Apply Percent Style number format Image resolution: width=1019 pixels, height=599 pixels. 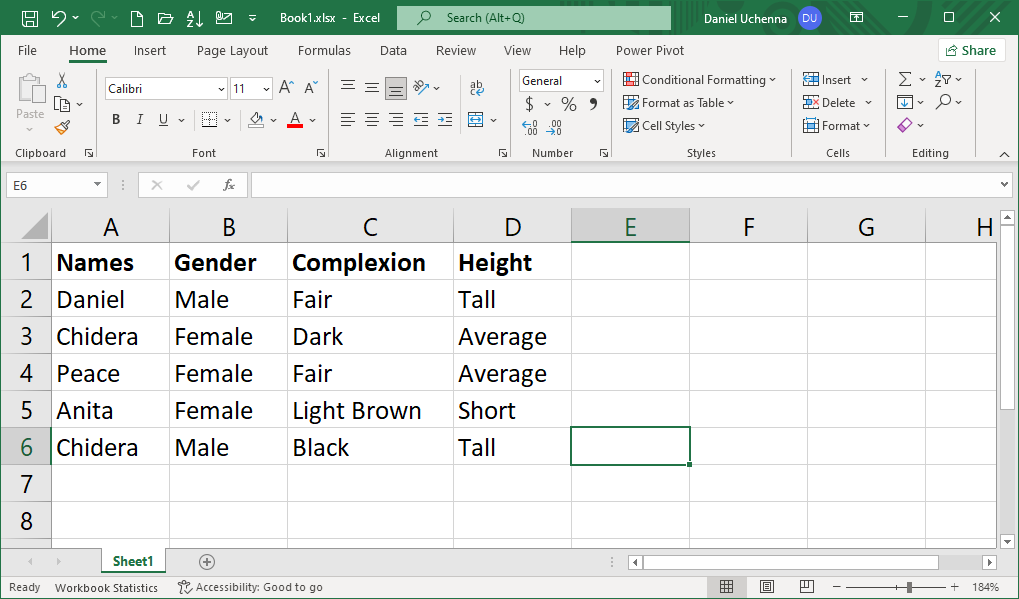(568, 104)
